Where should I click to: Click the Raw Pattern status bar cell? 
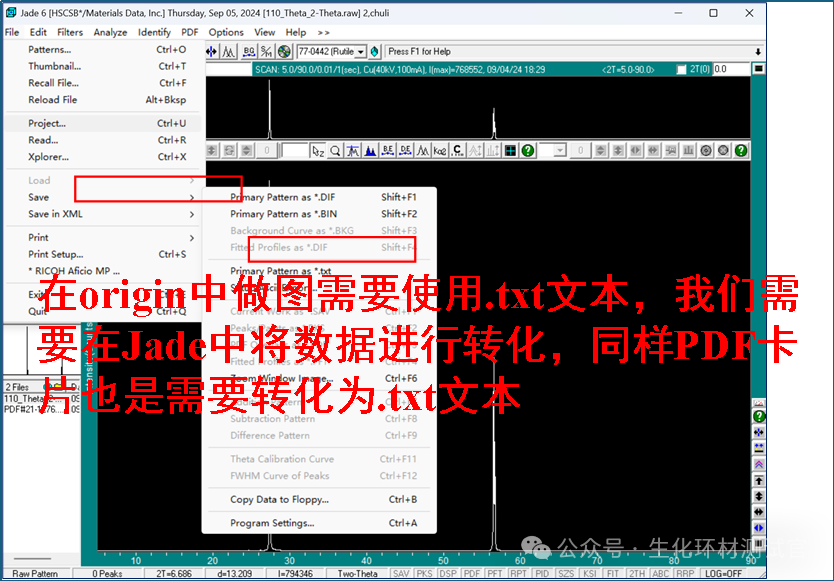(x=35, y=574)
